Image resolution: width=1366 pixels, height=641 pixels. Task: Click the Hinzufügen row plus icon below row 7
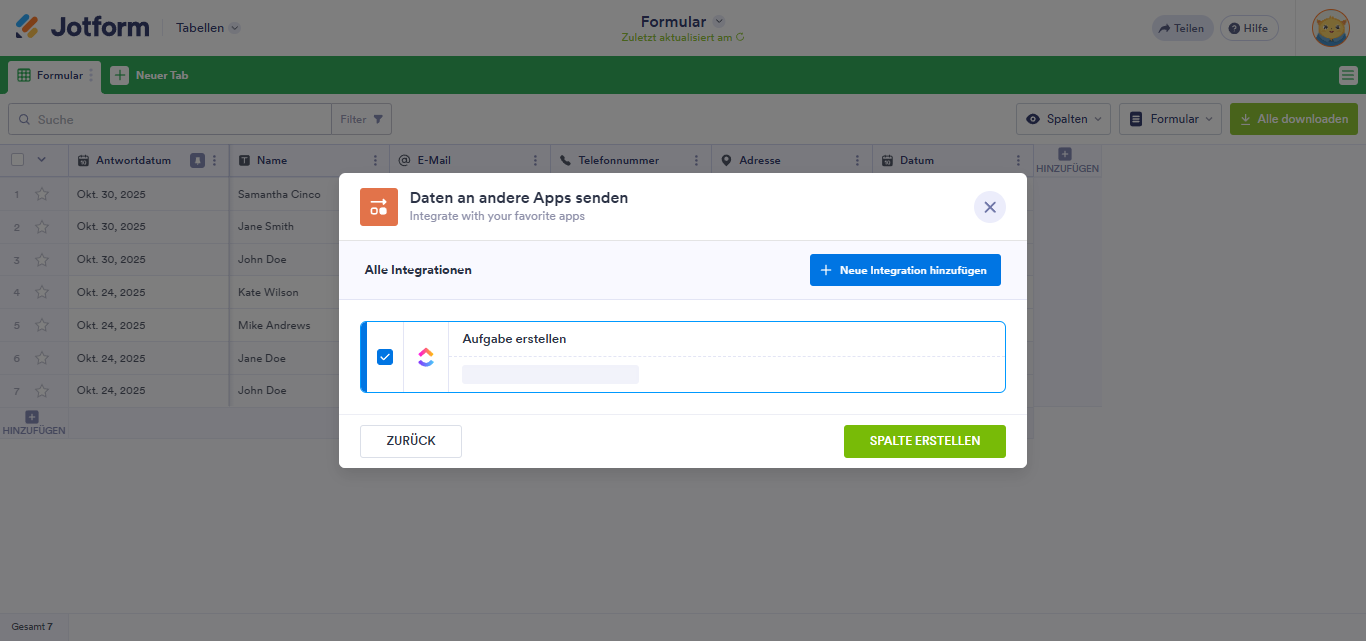(33, 416)
